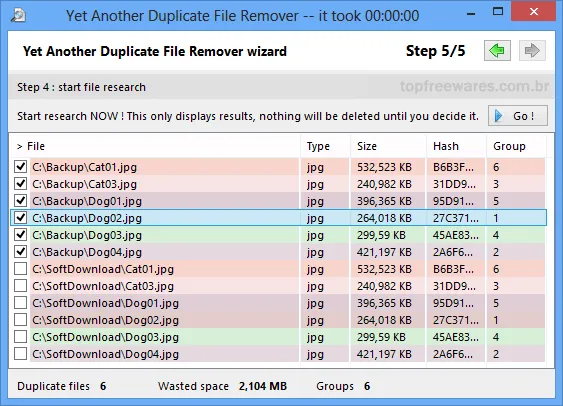
Task: Sort by the Size column header
Action: (388, 146)
